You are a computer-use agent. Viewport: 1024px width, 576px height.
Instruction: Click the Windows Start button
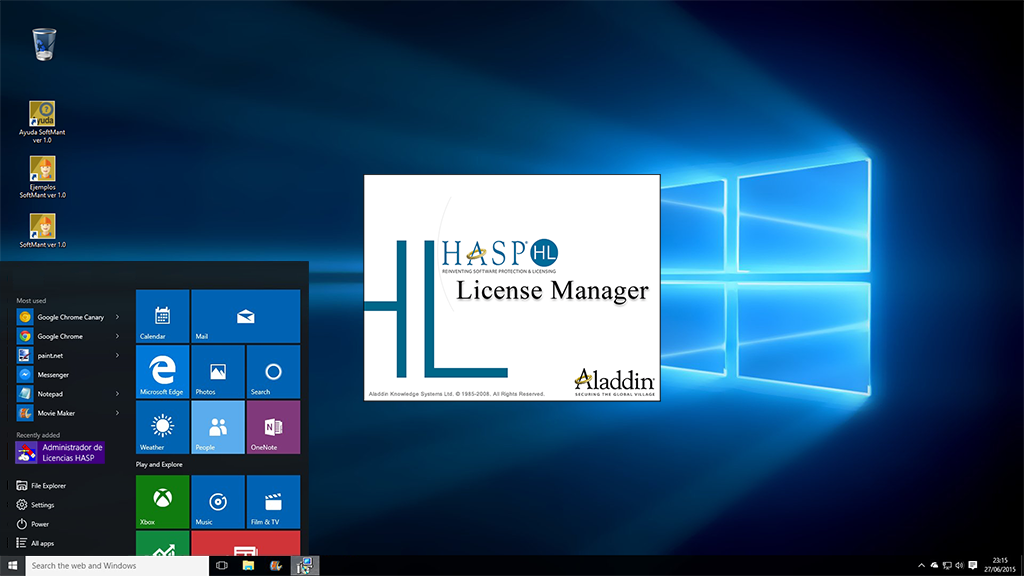12,566
